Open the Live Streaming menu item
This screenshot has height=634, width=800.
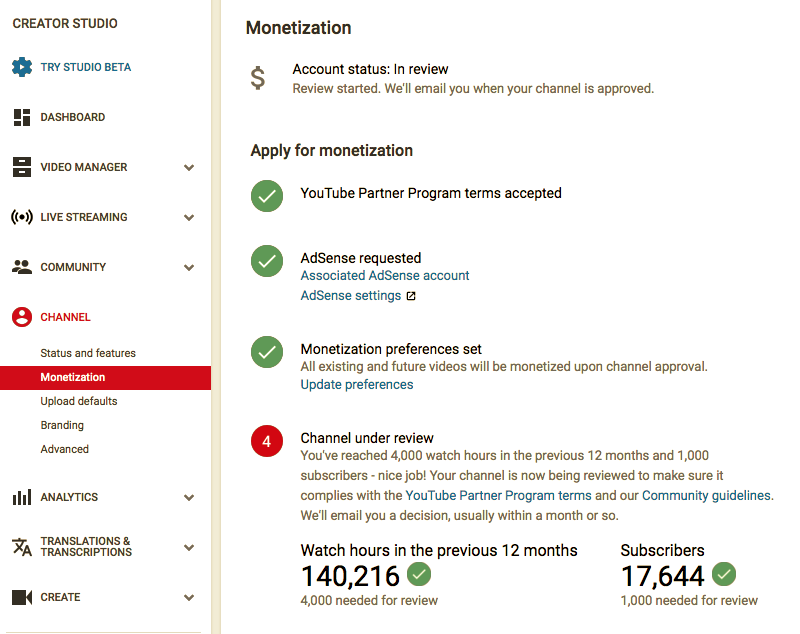[x=84, y=217]
